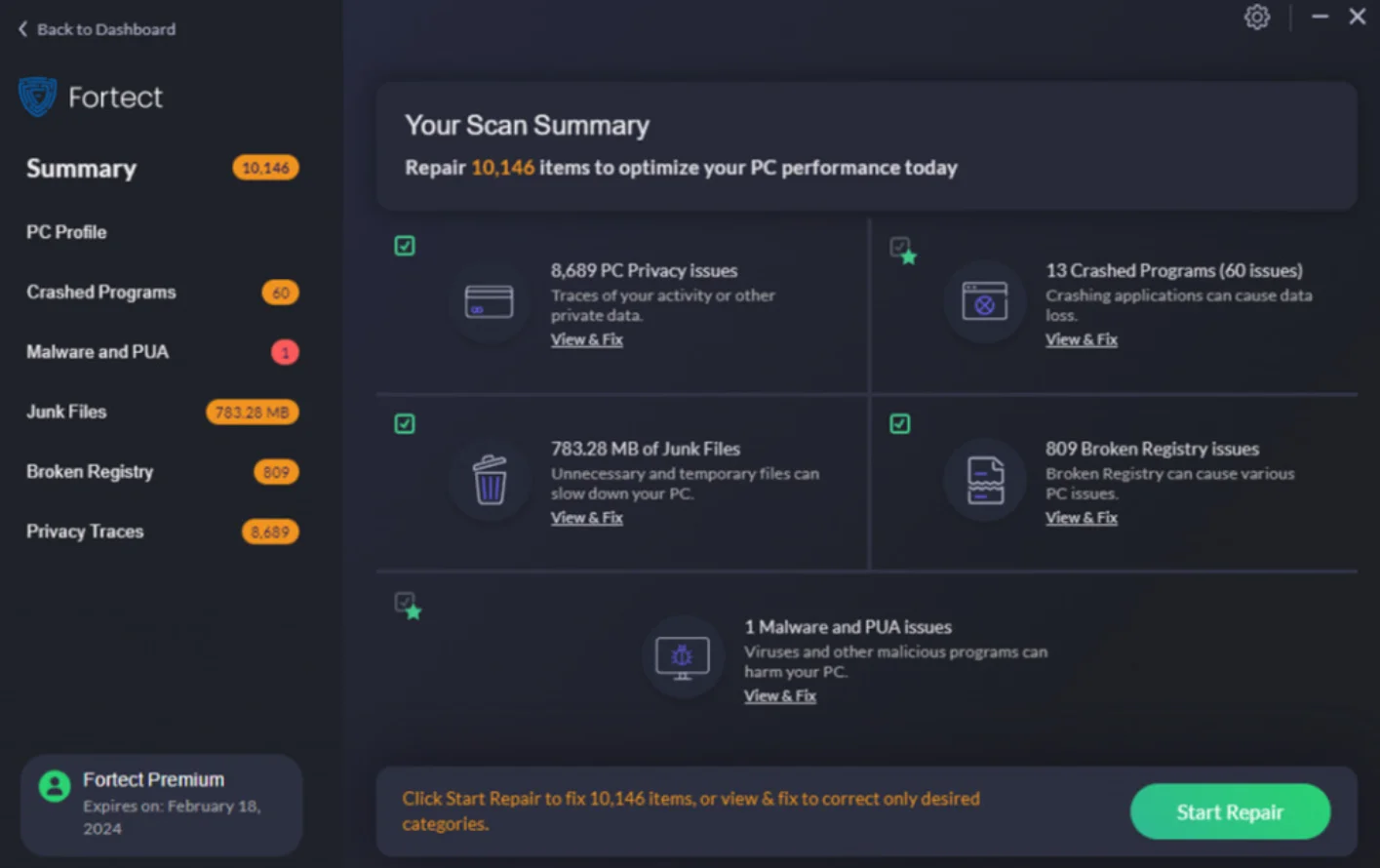This screenshot has height=868, width=1380.
Task: Toggle the Junk Files checkbox
Action: click(405, 424)
